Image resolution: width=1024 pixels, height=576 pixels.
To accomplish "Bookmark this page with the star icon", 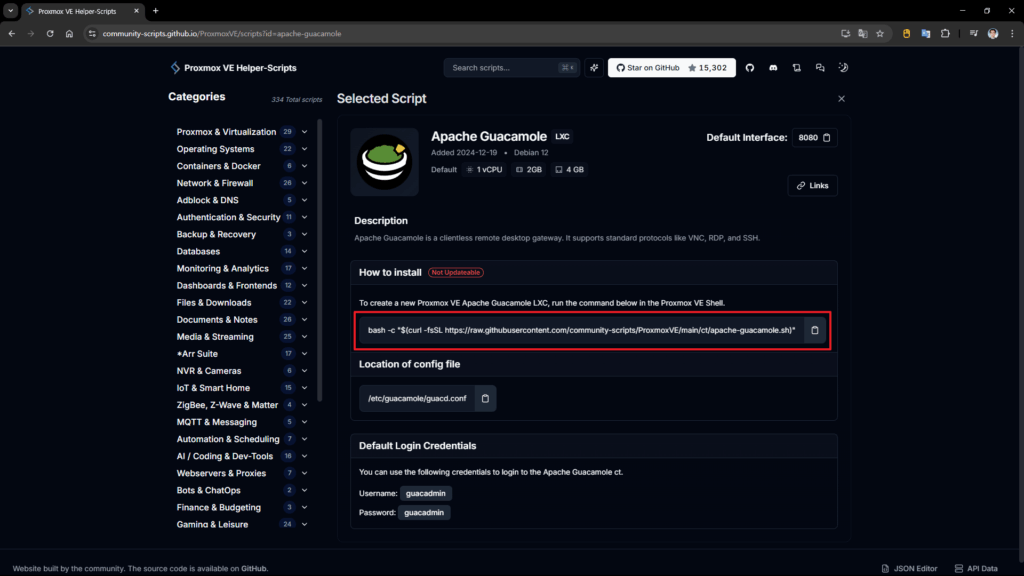I will tap(880, 33).
